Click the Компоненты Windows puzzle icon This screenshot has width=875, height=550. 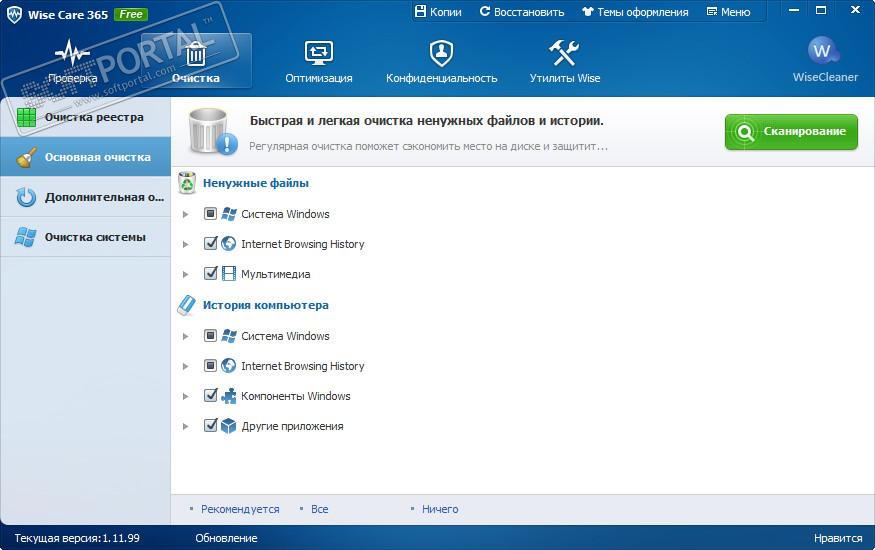point(229,396)
